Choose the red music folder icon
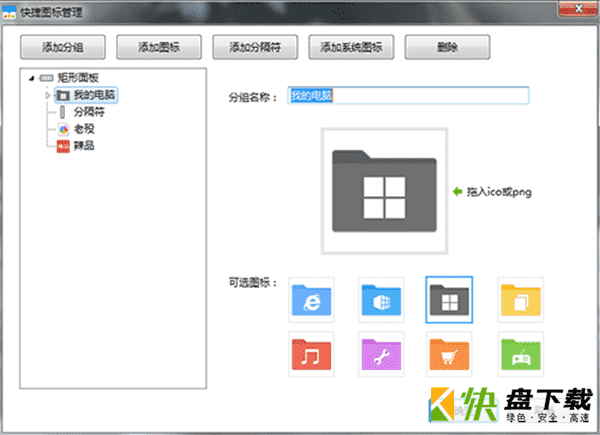This screenshot has width=600, height=435. [x=311, y=354]
